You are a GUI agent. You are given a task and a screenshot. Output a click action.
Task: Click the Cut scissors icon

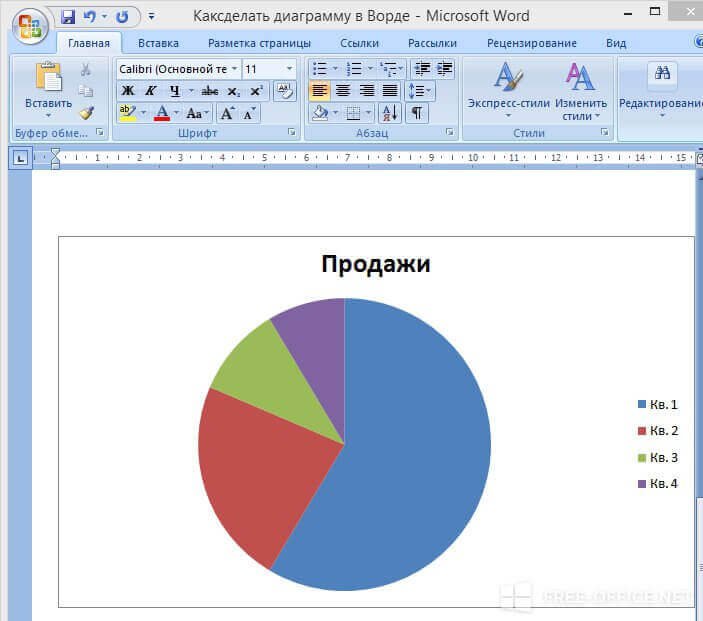point(86,69)
